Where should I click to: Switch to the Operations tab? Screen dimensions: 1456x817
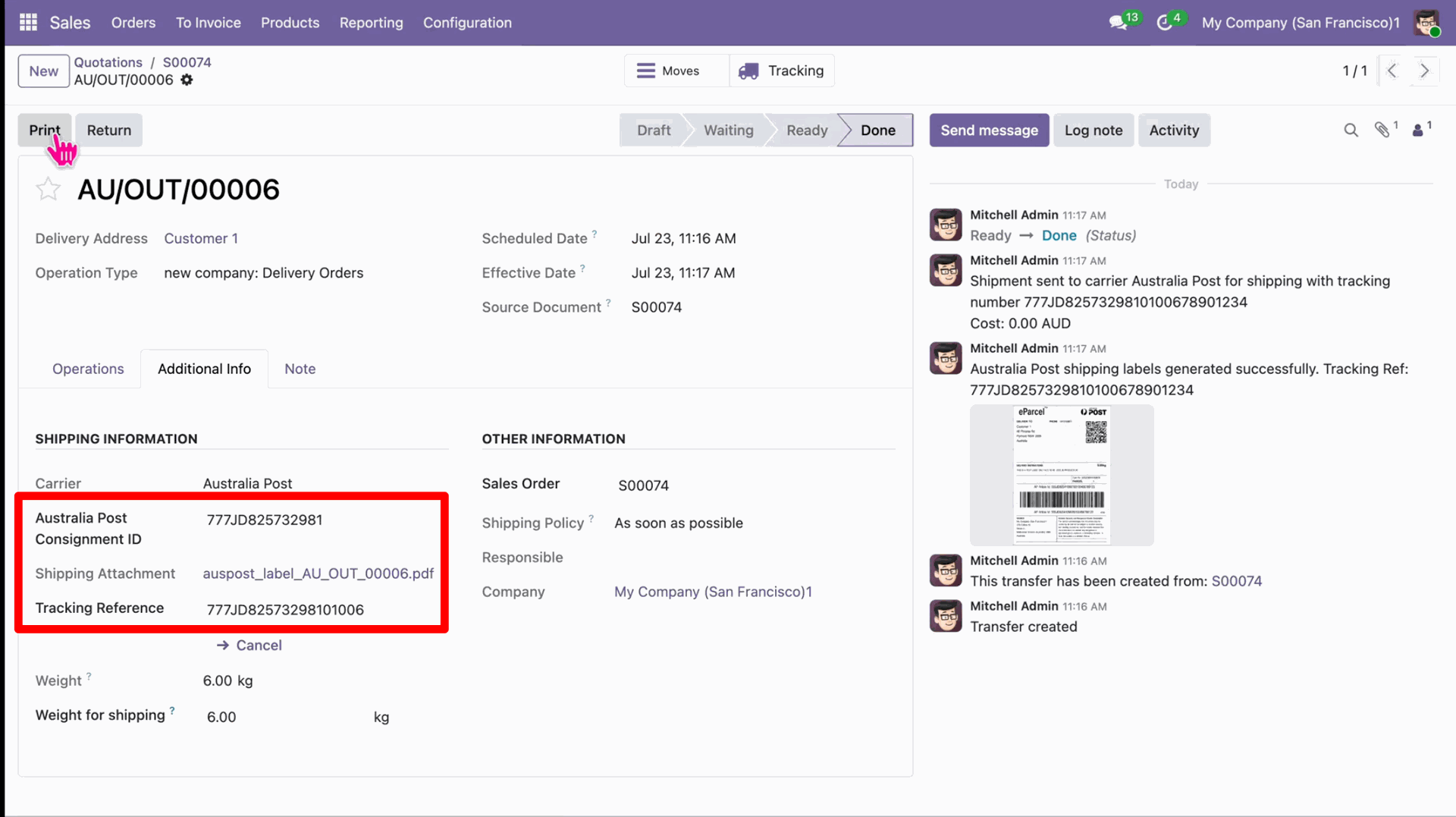88,369
